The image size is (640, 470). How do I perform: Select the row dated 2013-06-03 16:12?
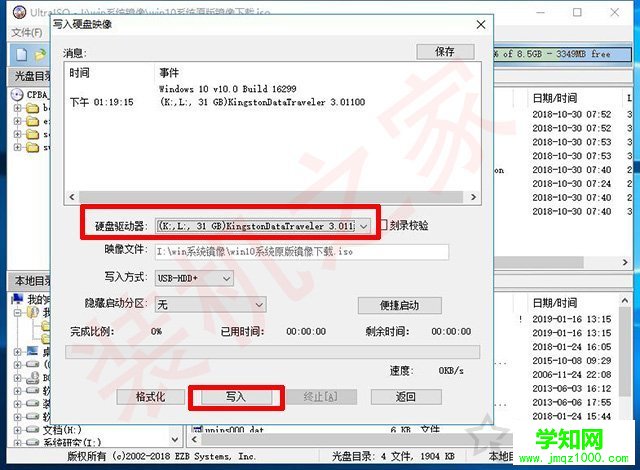(x=571, y=389)
